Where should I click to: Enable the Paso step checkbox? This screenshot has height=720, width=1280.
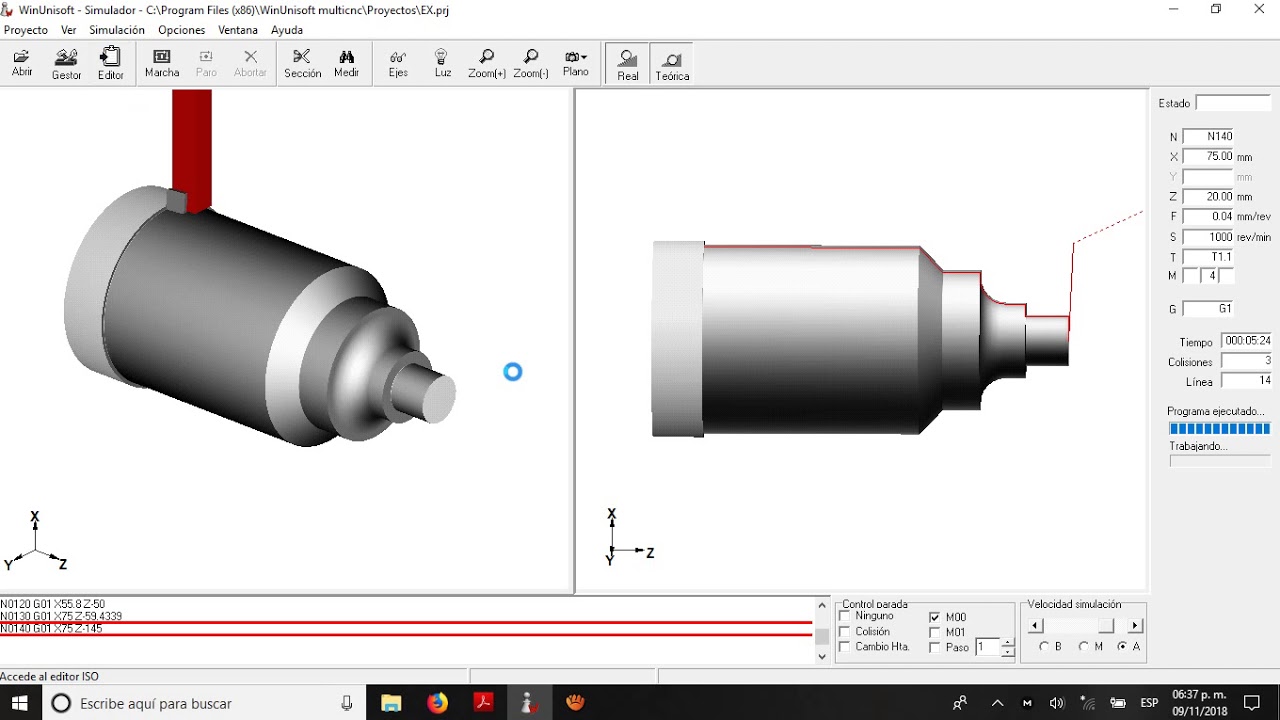tap(935, 647)
